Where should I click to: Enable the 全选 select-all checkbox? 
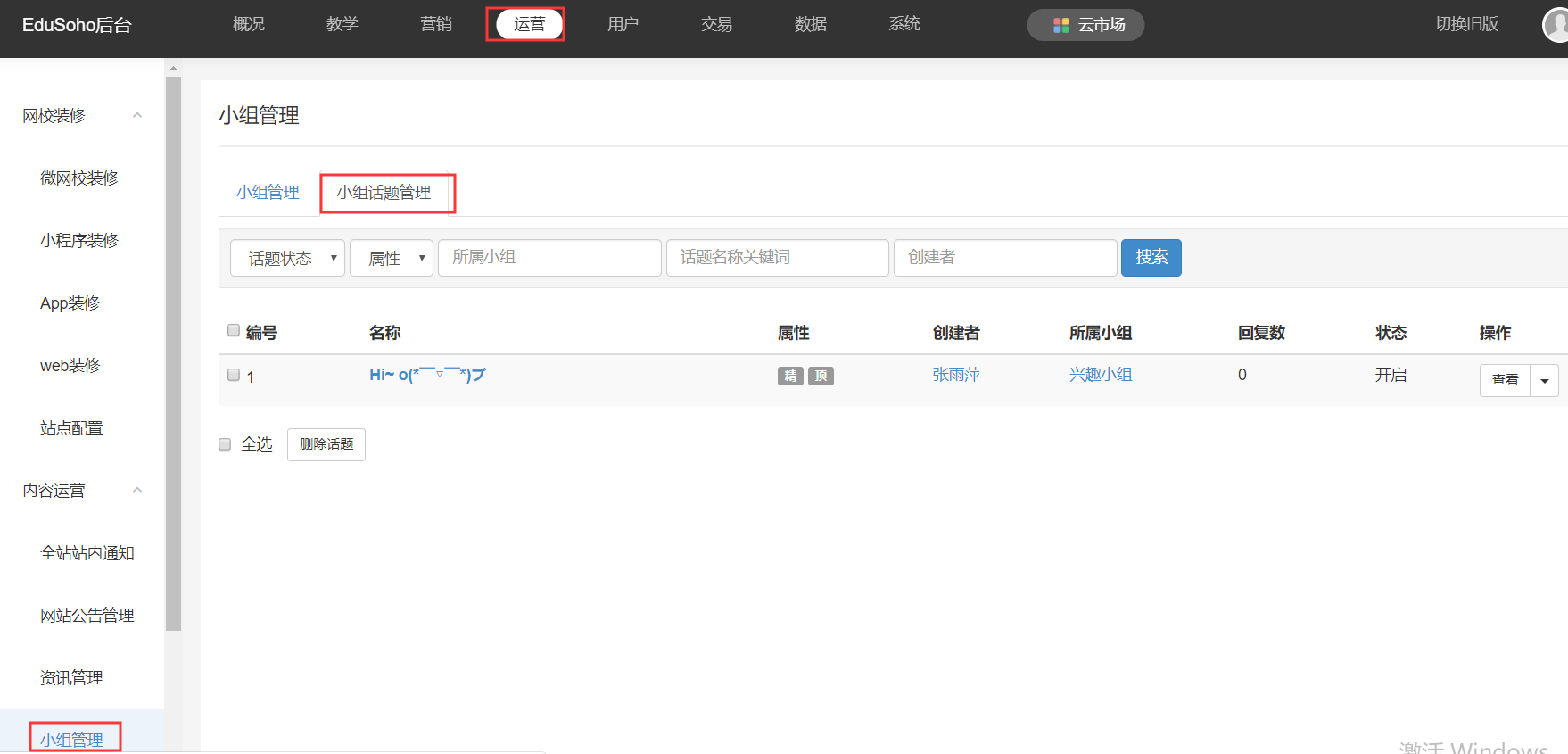(x=225, y=444)
